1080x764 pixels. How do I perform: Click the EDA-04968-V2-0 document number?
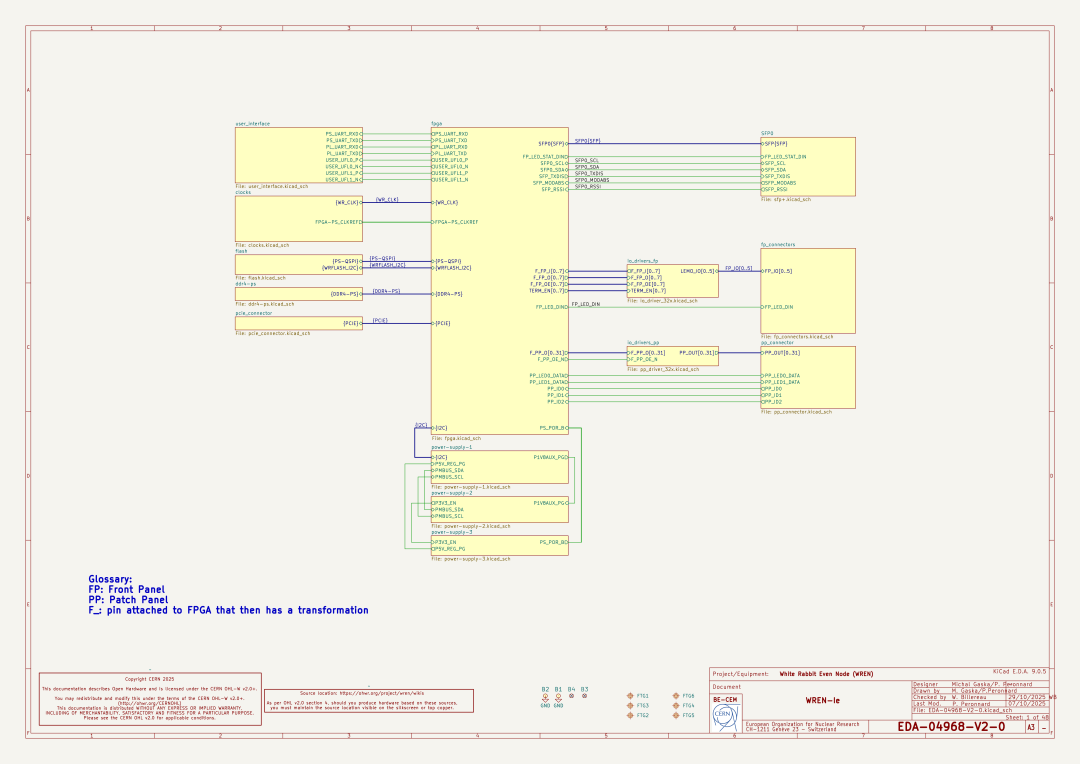951,727
